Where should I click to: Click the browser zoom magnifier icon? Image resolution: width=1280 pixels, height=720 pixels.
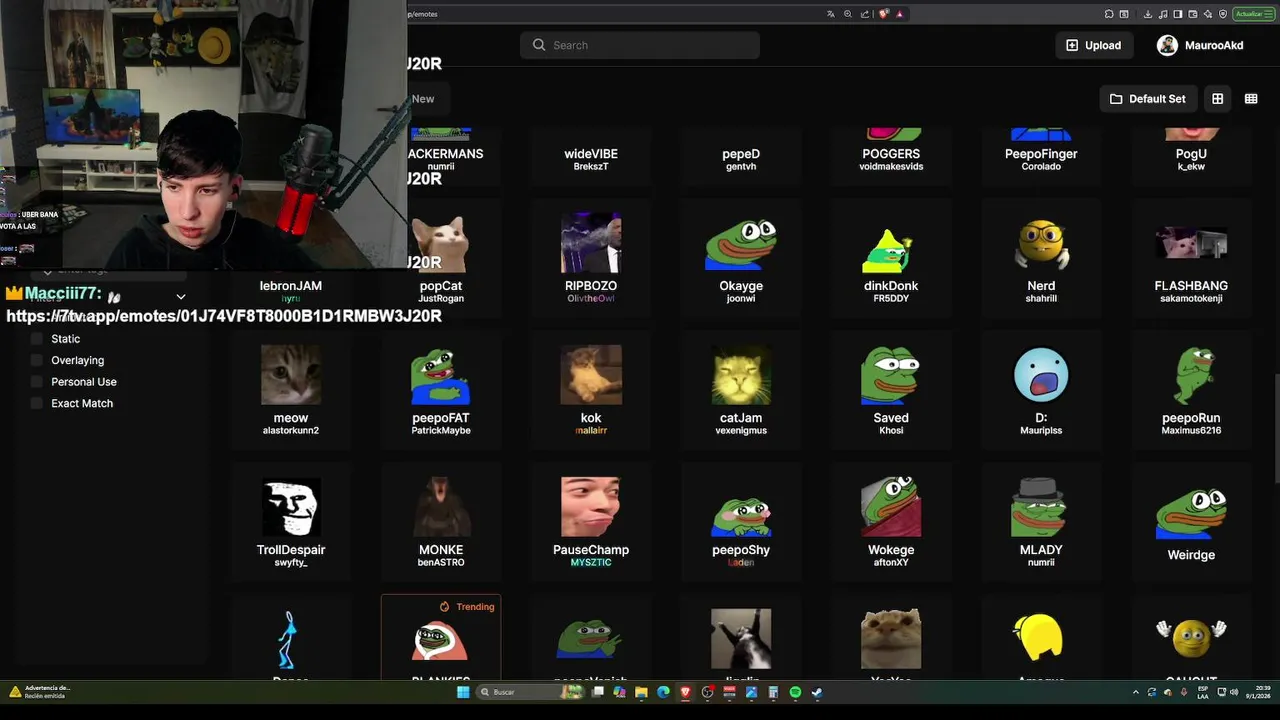(x=848, y=14)
